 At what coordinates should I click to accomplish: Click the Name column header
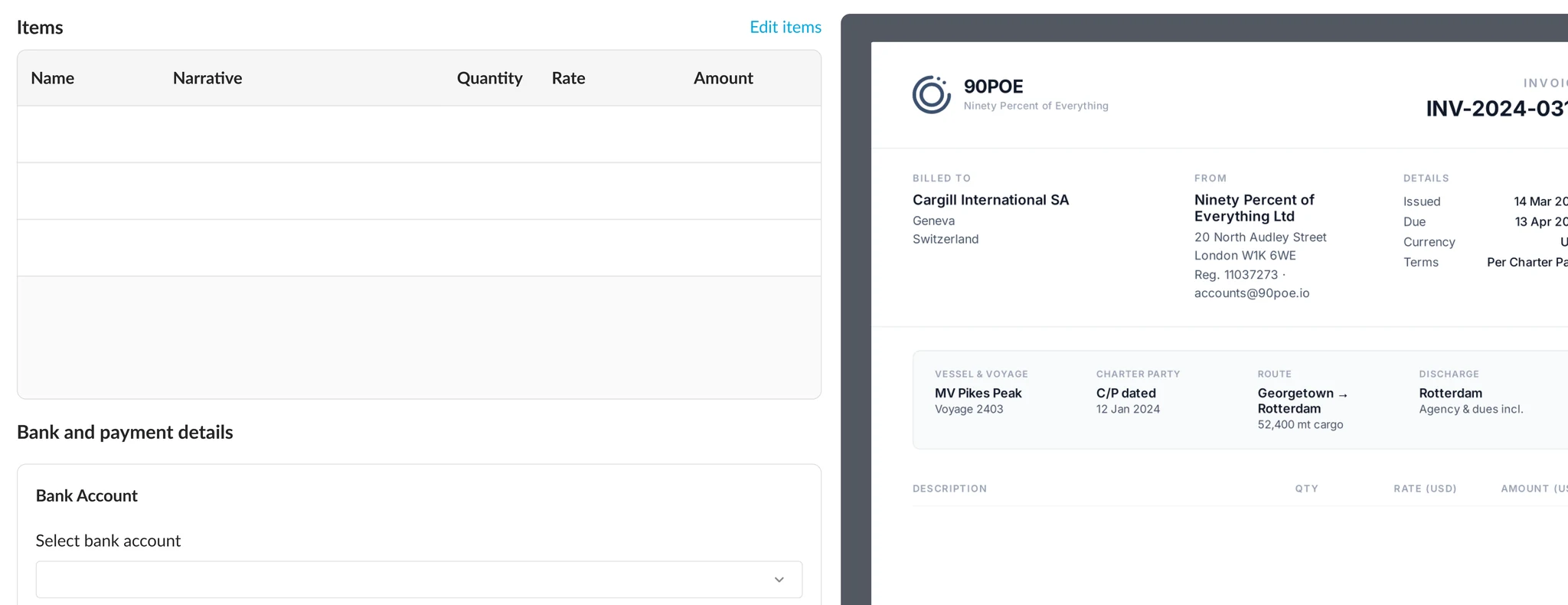(53, 78)
